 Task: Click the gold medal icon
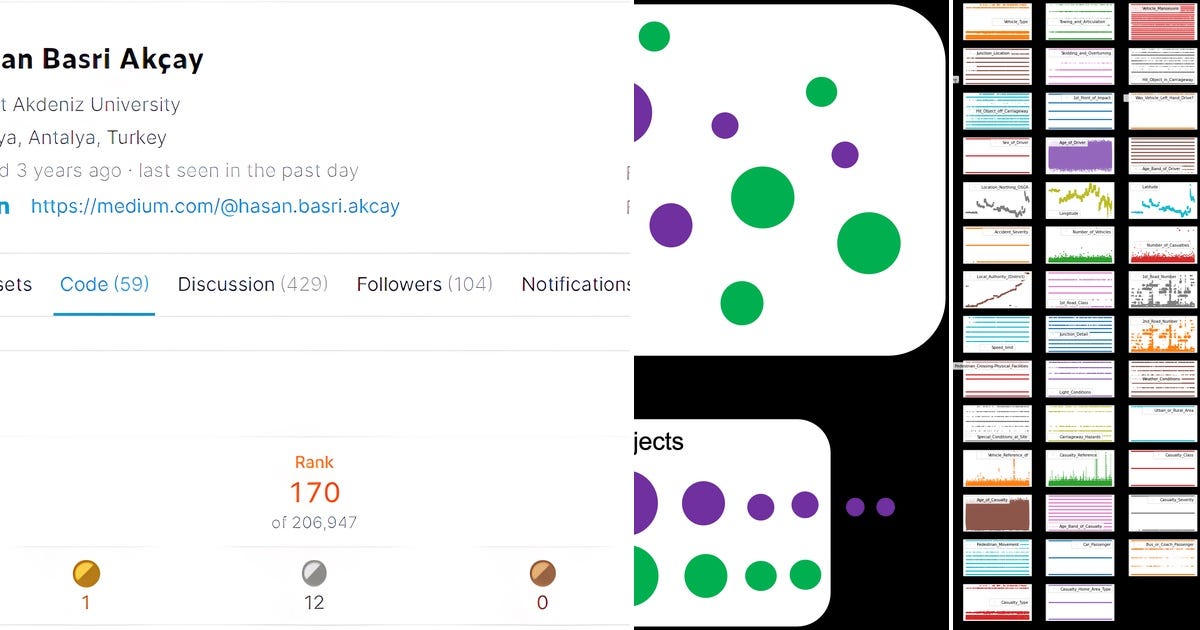[85, 575]
